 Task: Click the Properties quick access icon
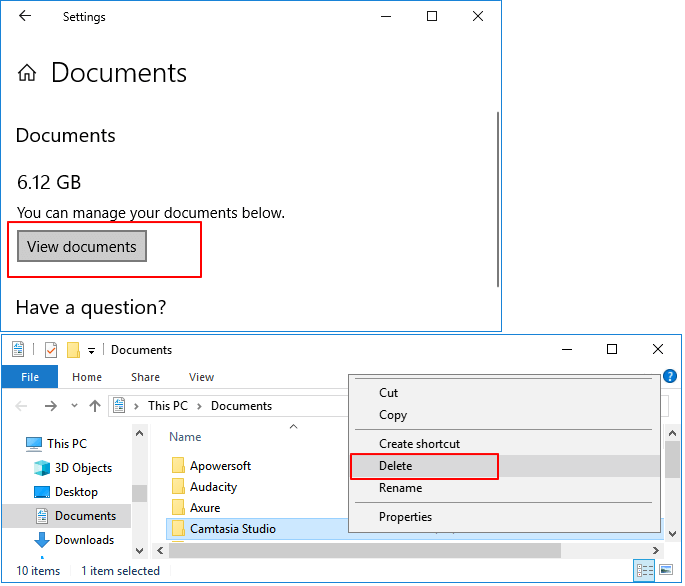click(51, 350)
